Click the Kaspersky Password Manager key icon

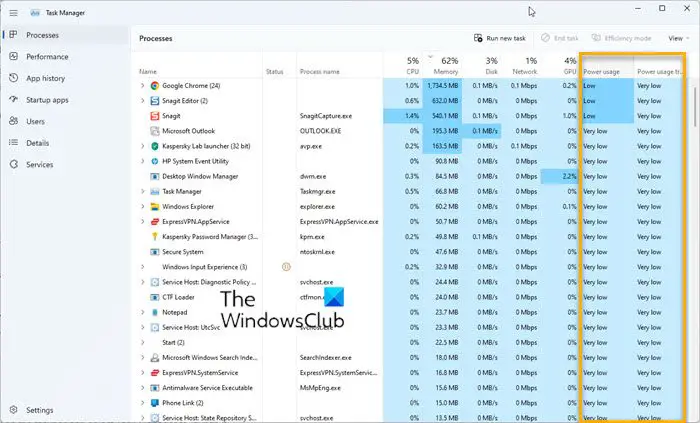coord(154,236)
